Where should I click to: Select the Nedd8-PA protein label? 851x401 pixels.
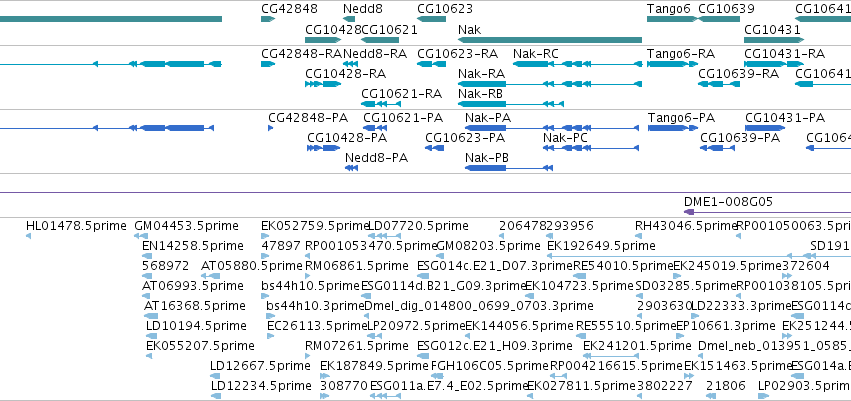coord(377,158)
